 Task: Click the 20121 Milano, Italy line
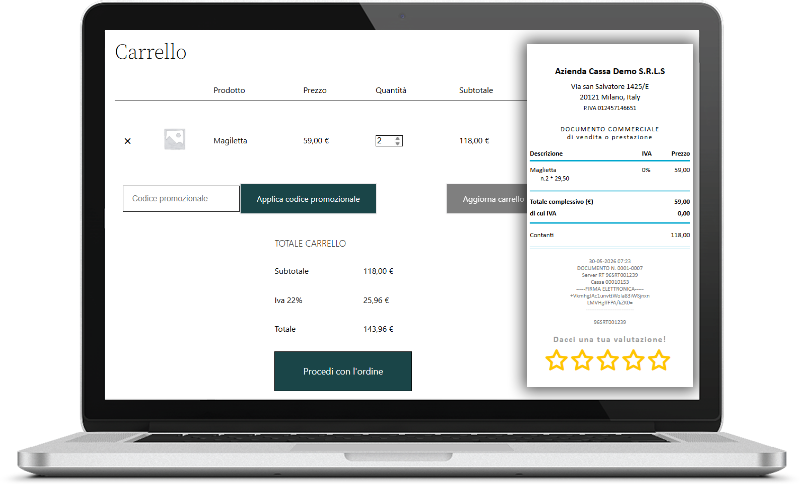[610, 97]
